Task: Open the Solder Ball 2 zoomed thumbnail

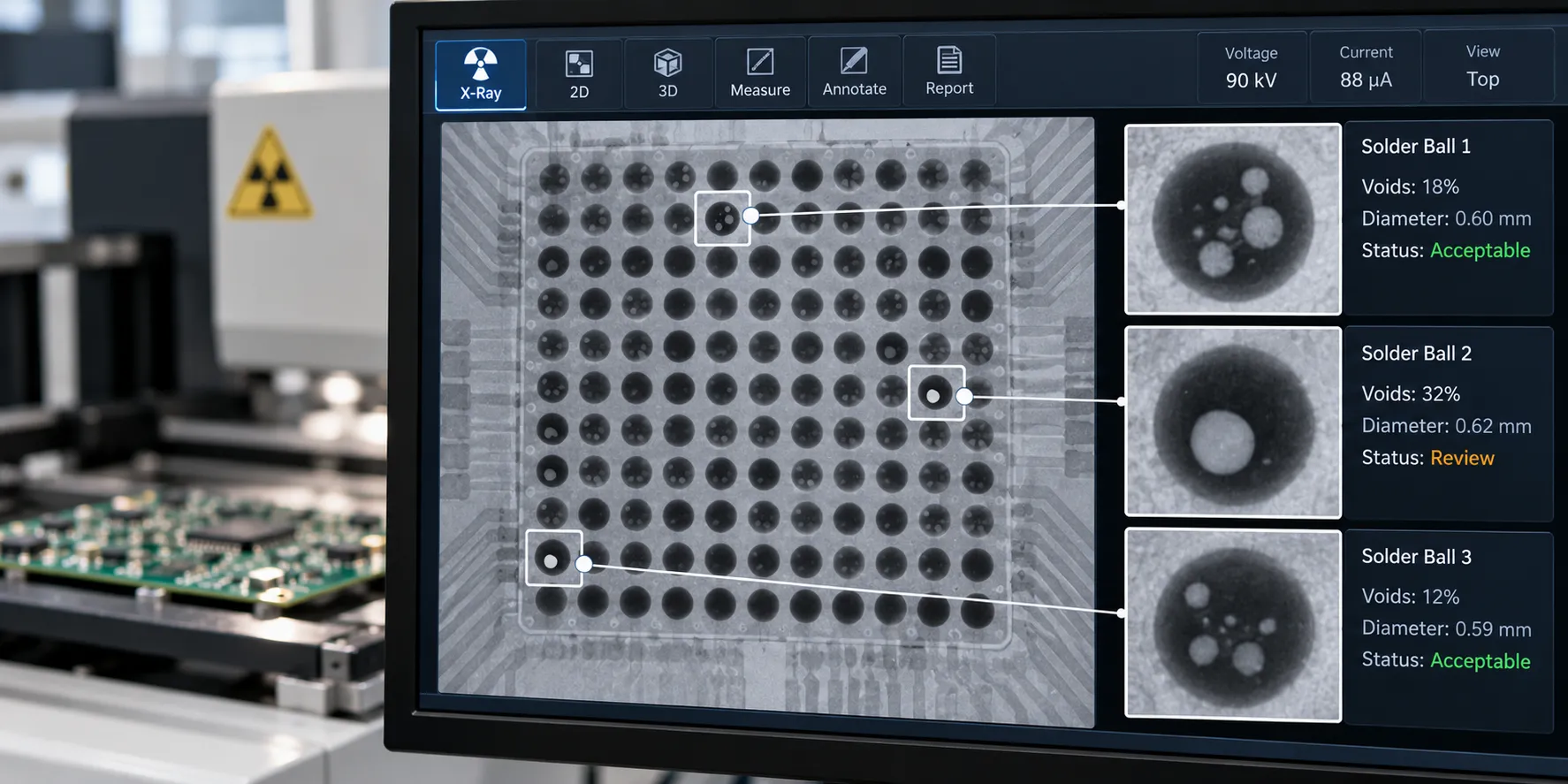Action: 1233,422
